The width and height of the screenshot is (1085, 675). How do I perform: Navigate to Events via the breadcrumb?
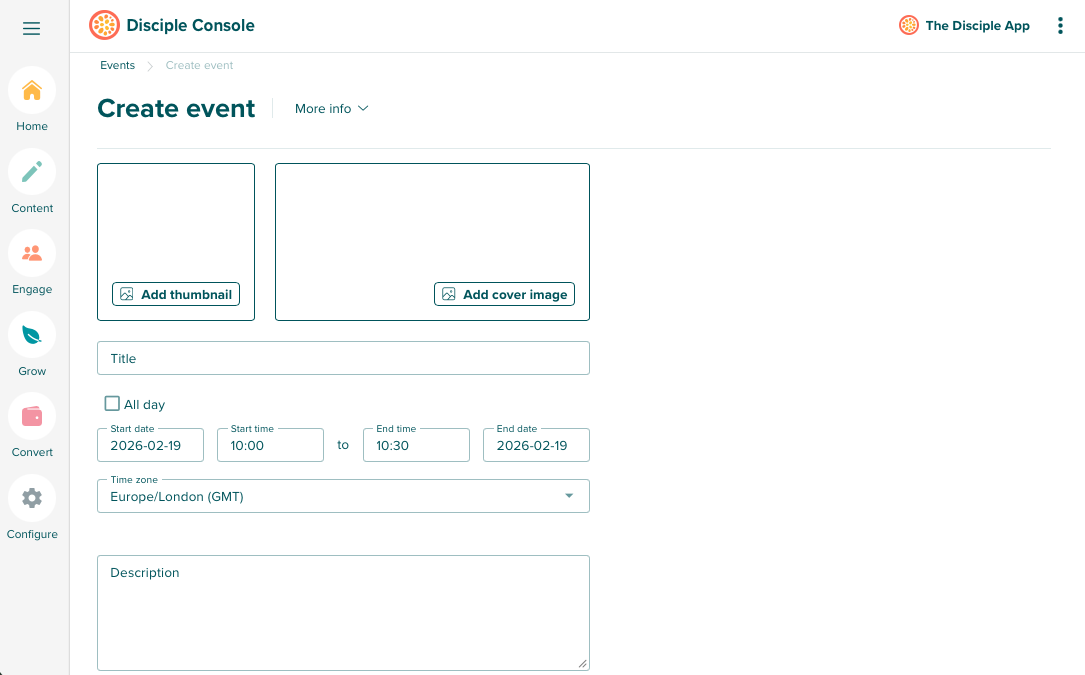pos(117,64)
